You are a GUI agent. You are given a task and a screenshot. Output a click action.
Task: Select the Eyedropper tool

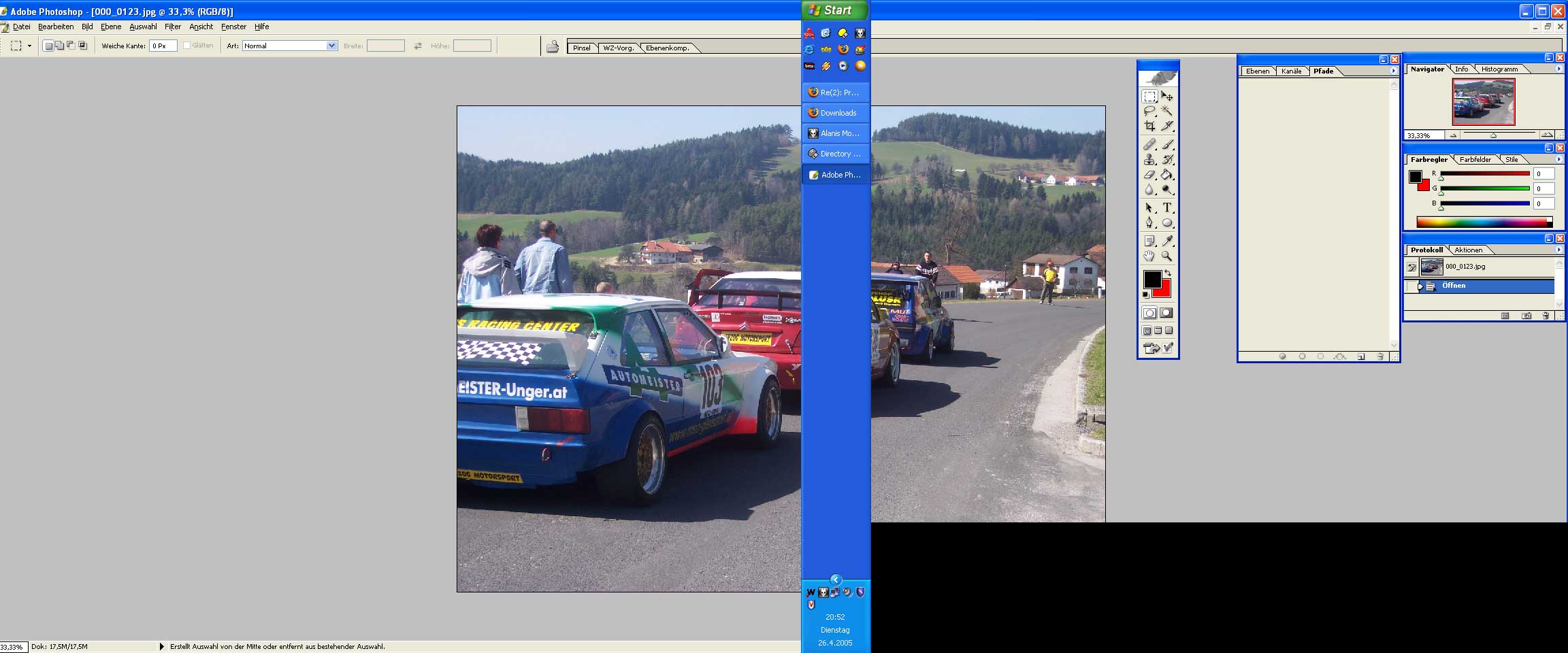pos(1167,241)
